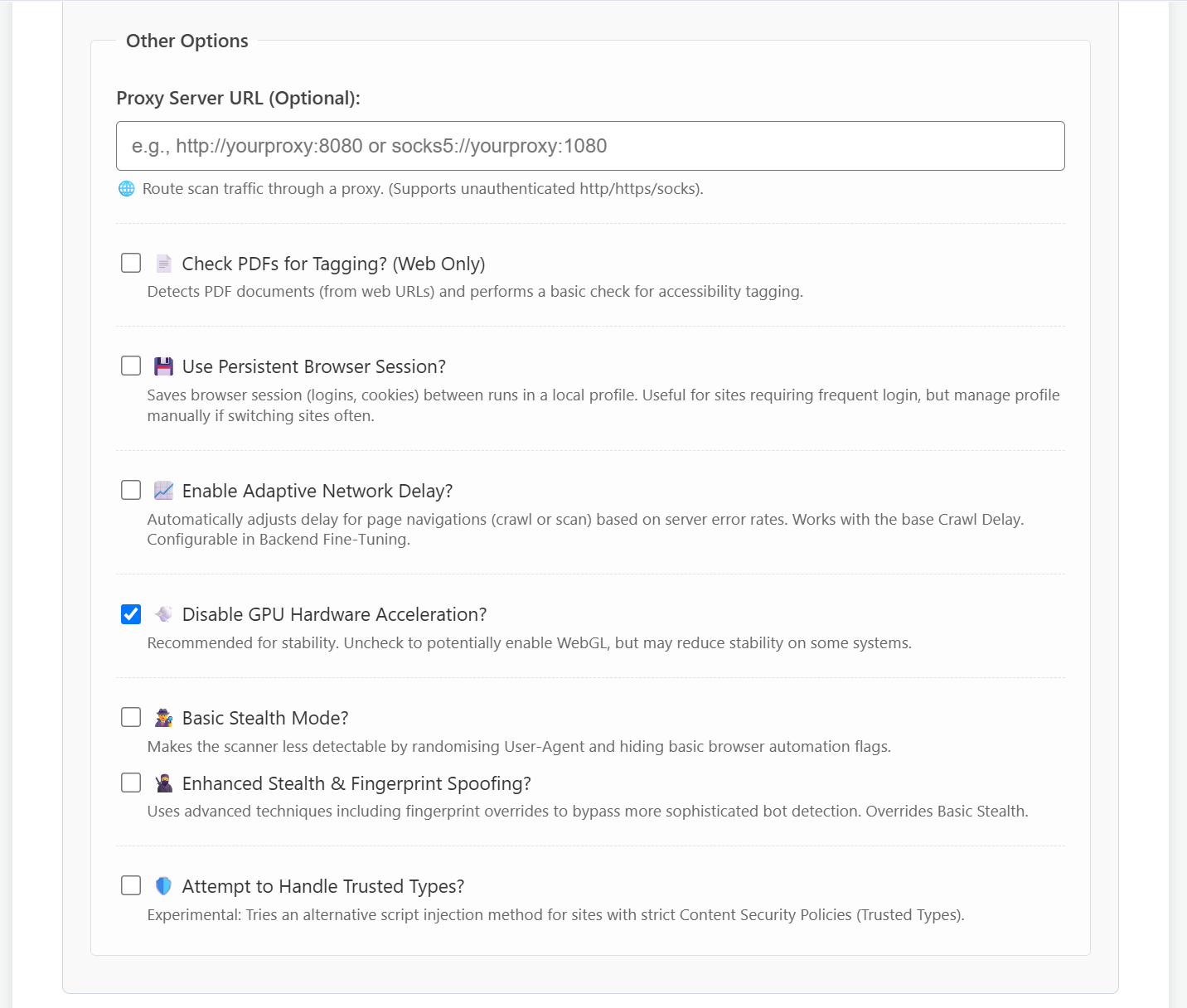The height and width of the screenshot is (1008, 1187).
Task: Turn on Enable Adaptive Network Delay checkbox
Action: click(x=131, y=490)
